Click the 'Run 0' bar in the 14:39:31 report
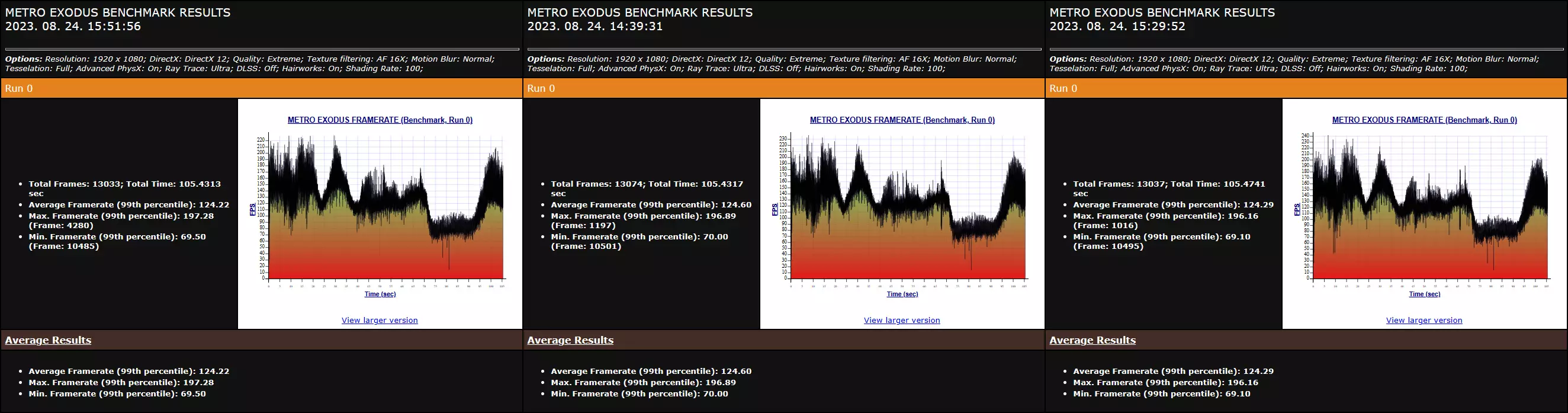Image resolution: width=1568 pixels, height=413 pixels. coord(784,88)
